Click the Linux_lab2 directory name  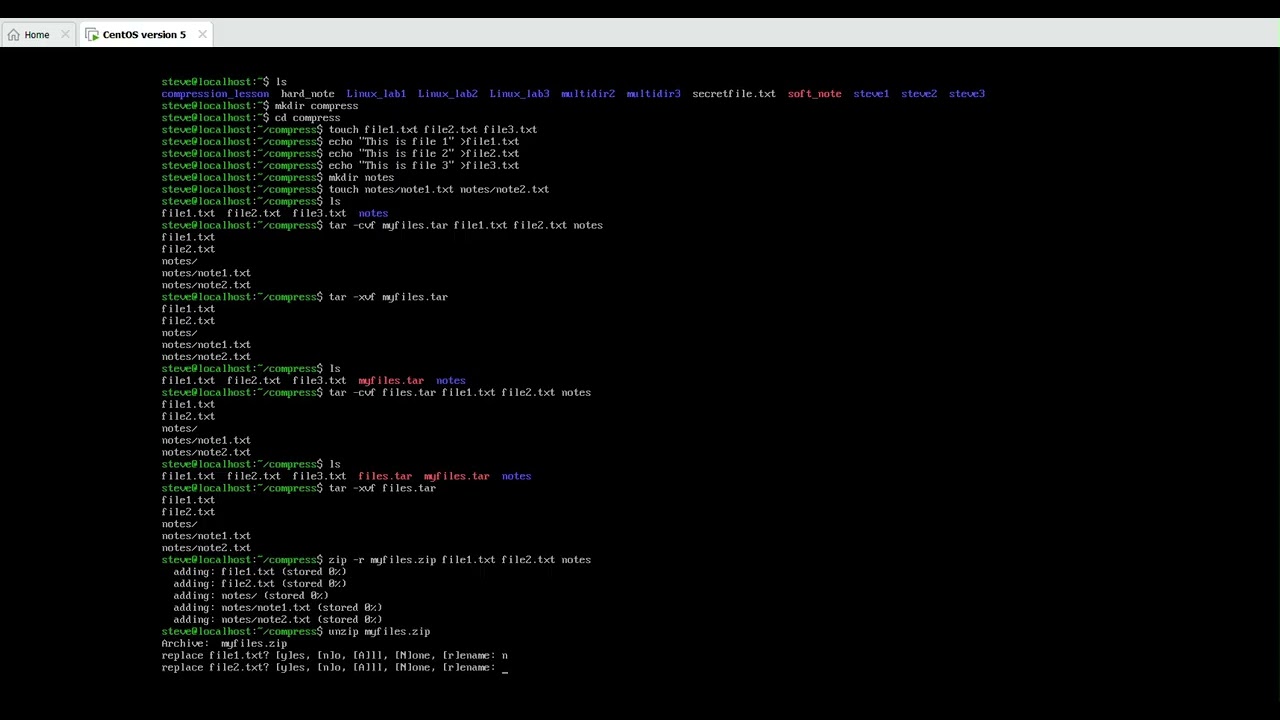point(448,94)
